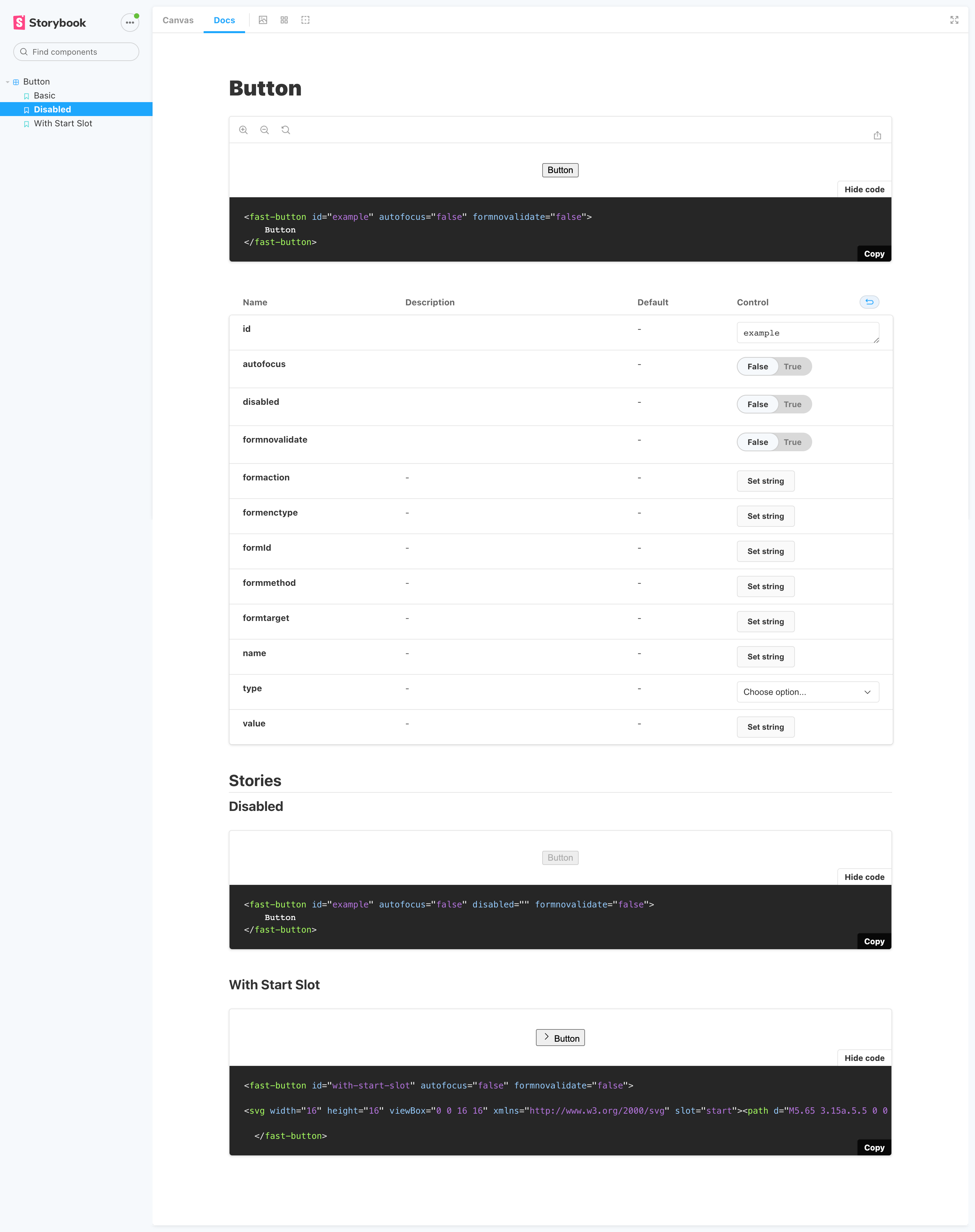Viewport: 975px width, 1232px height.
Task: Click the zoom in icon in preview
Action: pyautogui.click(x=243, y=130)
